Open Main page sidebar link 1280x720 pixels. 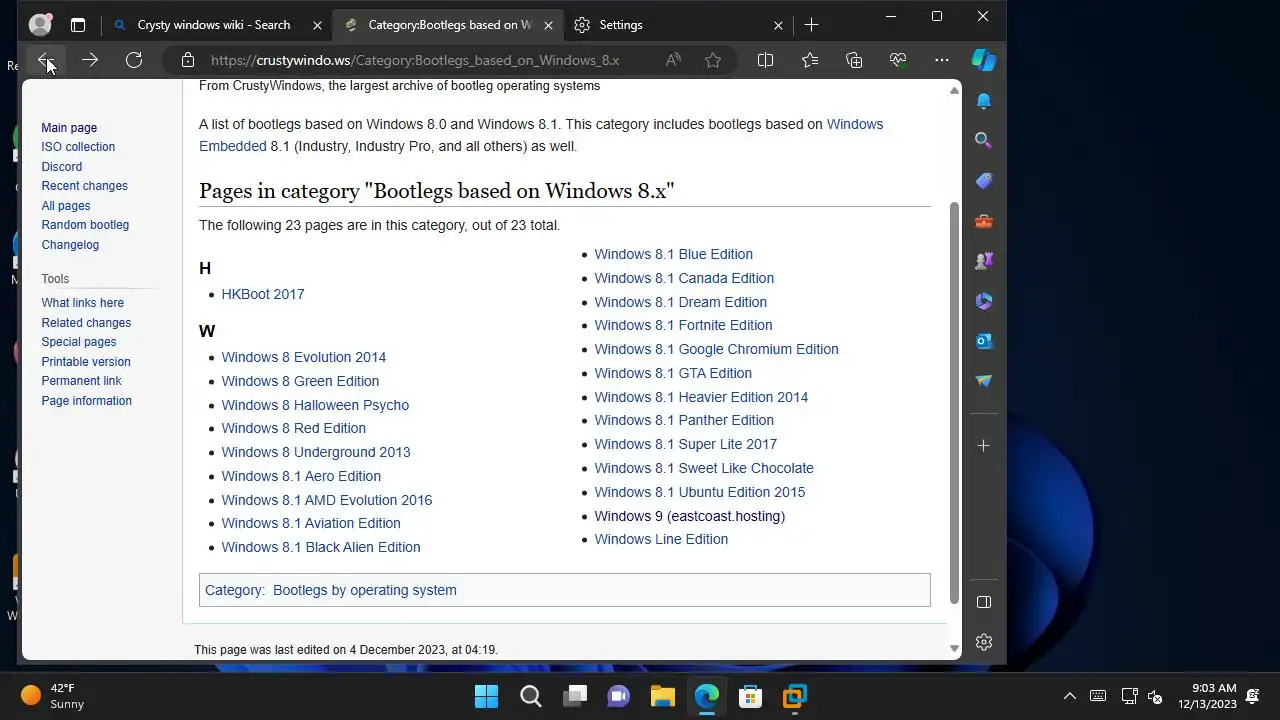[69, 128]
